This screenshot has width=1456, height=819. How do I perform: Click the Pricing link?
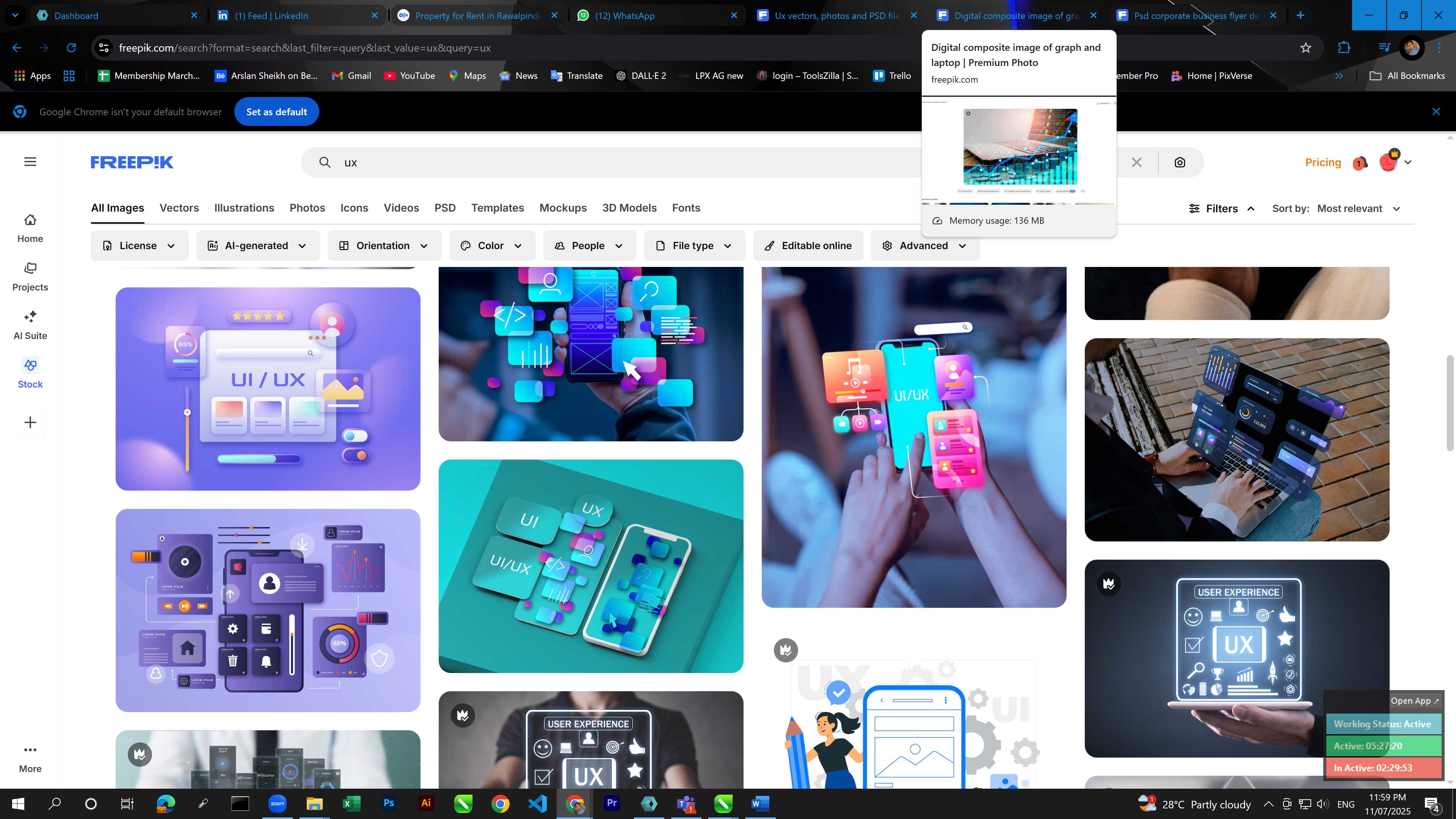(x=1323, y=162)
